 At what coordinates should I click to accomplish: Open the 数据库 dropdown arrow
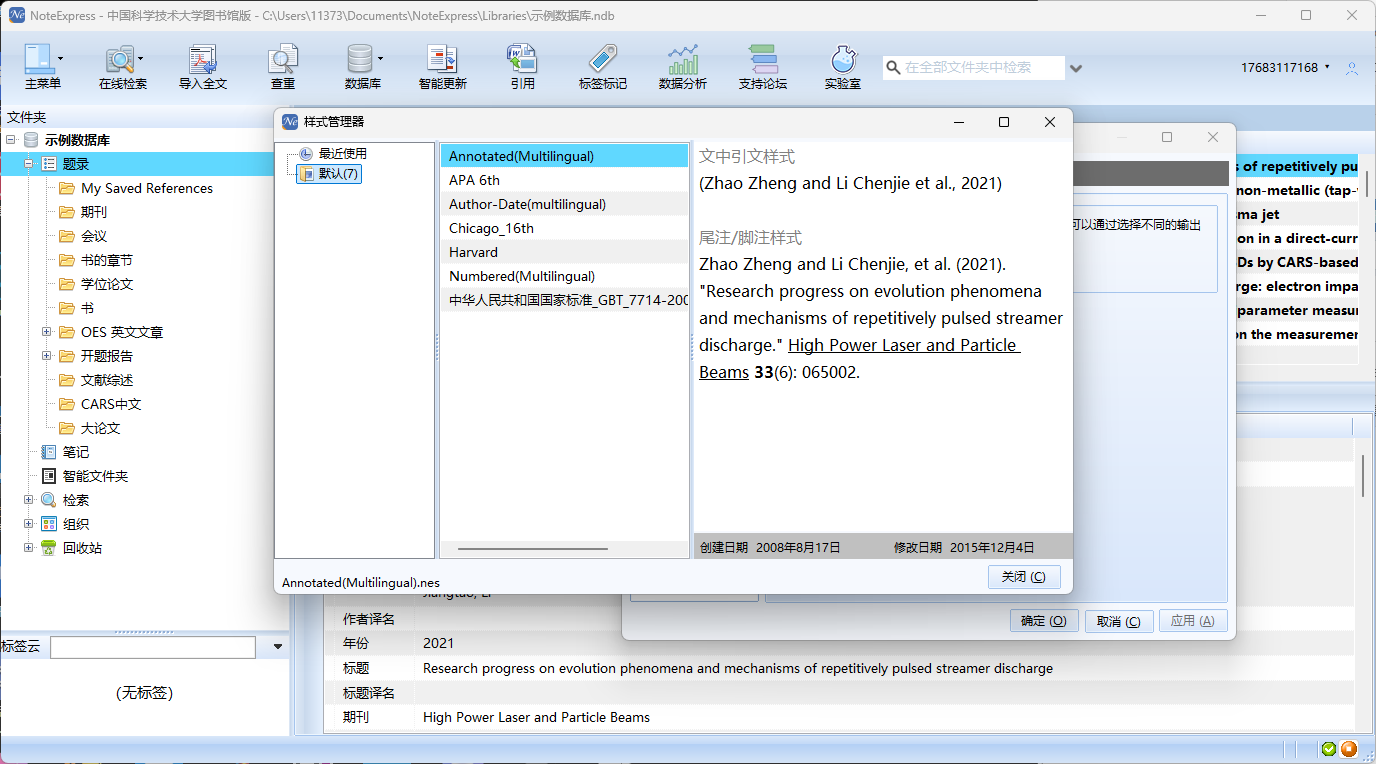380,58
